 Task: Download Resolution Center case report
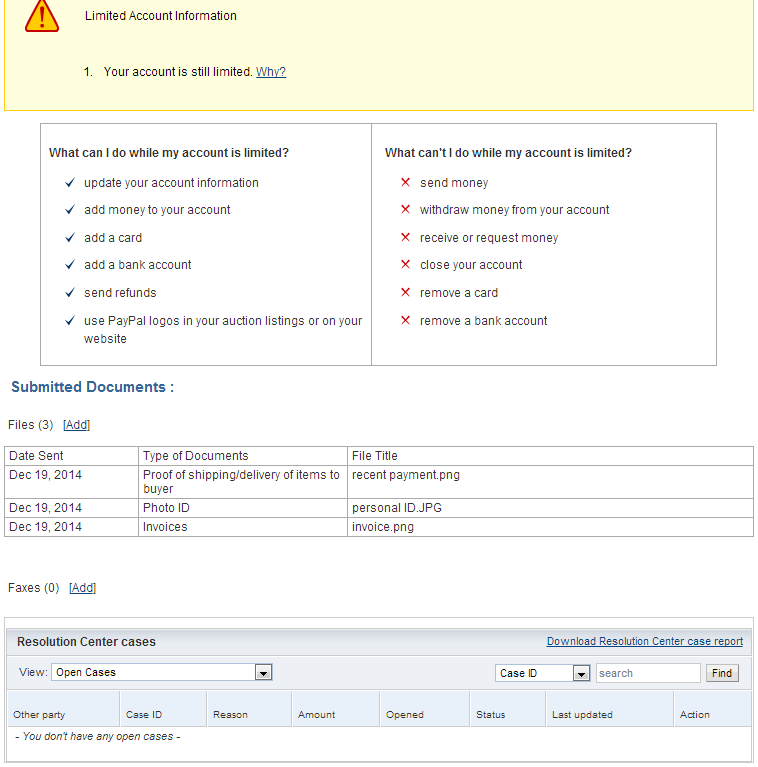(645, 642)
